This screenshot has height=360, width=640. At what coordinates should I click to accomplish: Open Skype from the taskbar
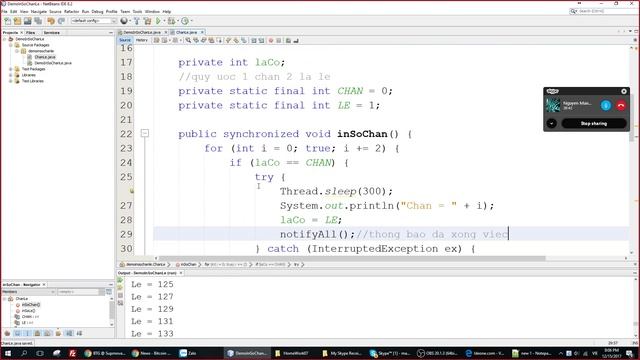(390, 353)
